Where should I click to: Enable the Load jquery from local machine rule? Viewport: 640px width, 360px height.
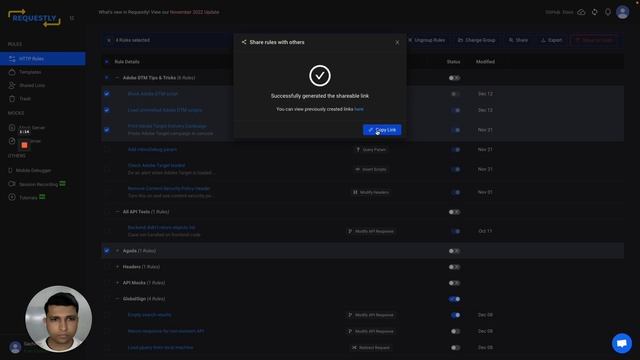point(456,348)
